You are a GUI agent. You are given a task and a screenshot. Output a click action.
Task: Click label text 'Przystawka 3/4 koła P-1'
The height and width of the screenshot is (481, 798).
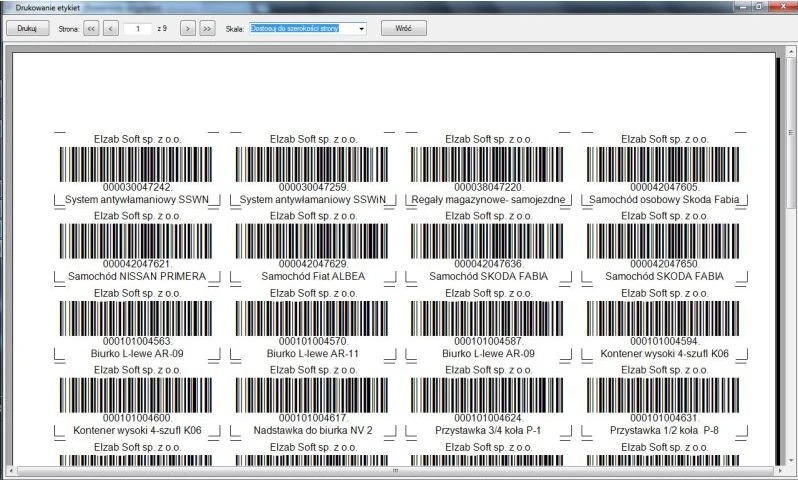tap(489, 430)
